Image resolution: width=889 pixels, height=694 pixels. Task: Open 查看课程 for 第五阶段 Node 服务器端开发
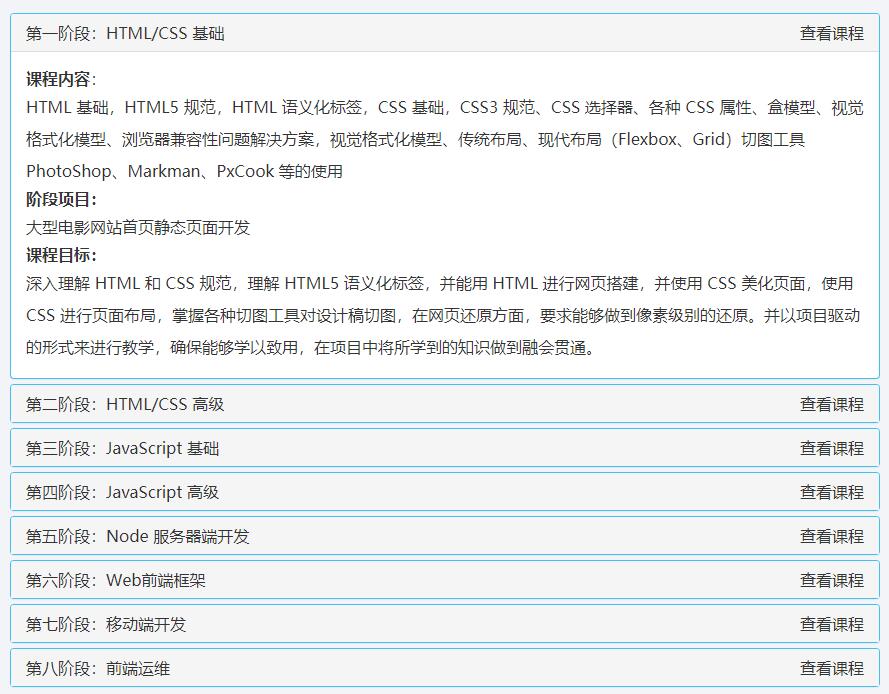[x=832, y=536]
